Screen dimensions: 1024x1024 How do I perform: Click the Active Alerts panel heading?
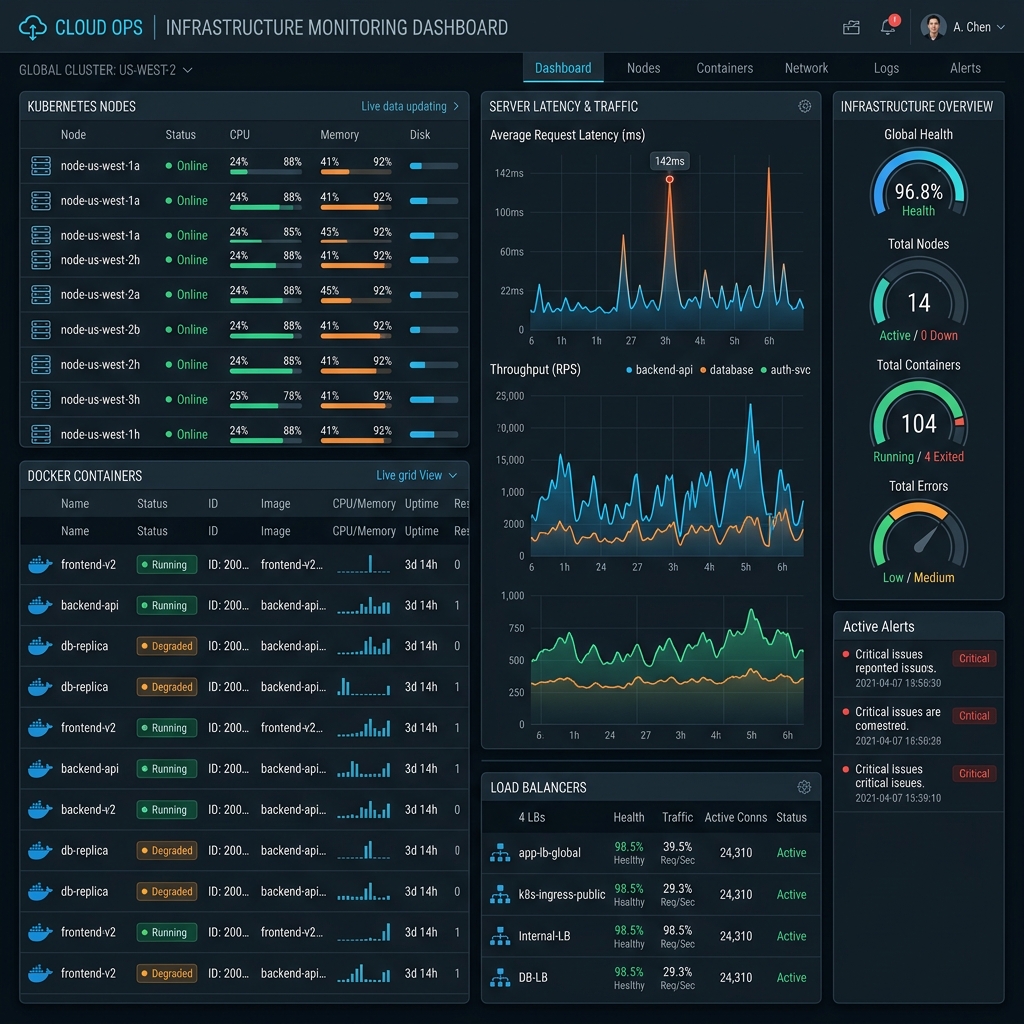878,626
